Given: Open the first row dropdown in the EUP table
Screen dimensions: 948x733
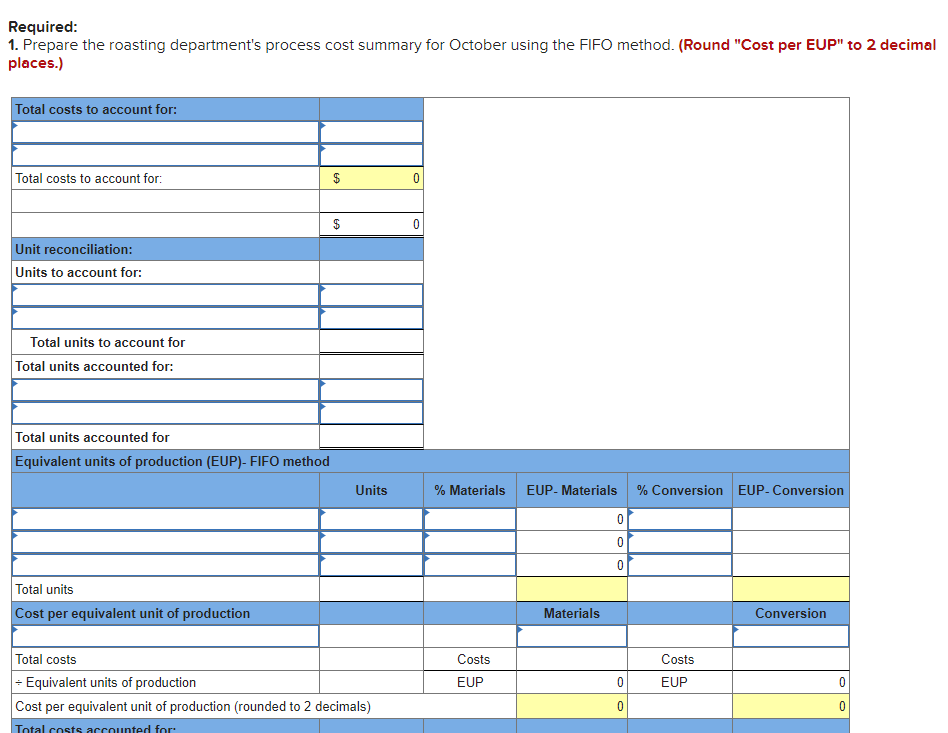Looking at the screenshot, I should pos(165,519).
